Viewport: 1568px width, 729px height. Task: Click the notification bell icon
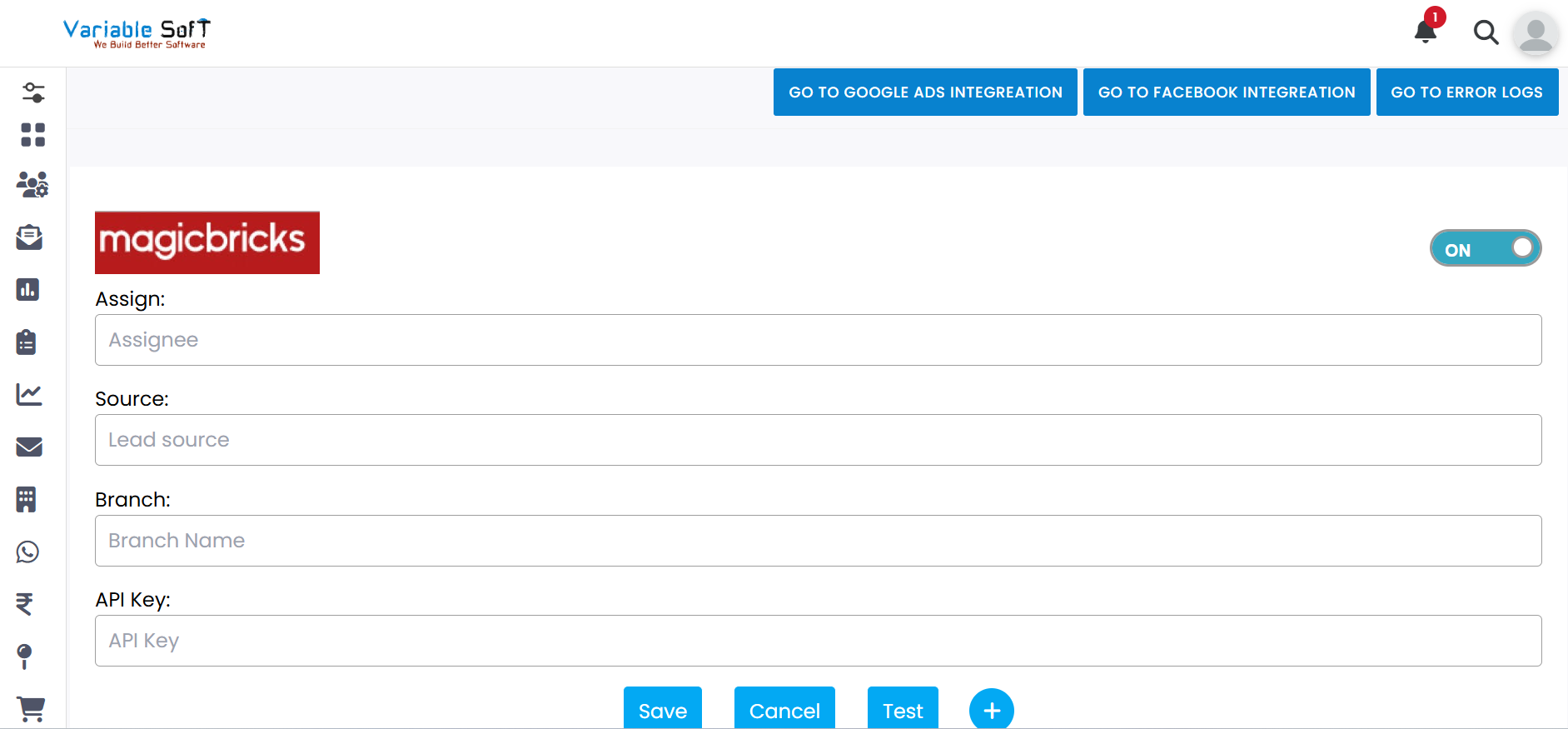pyautogui.click(x=1425, y=32)
